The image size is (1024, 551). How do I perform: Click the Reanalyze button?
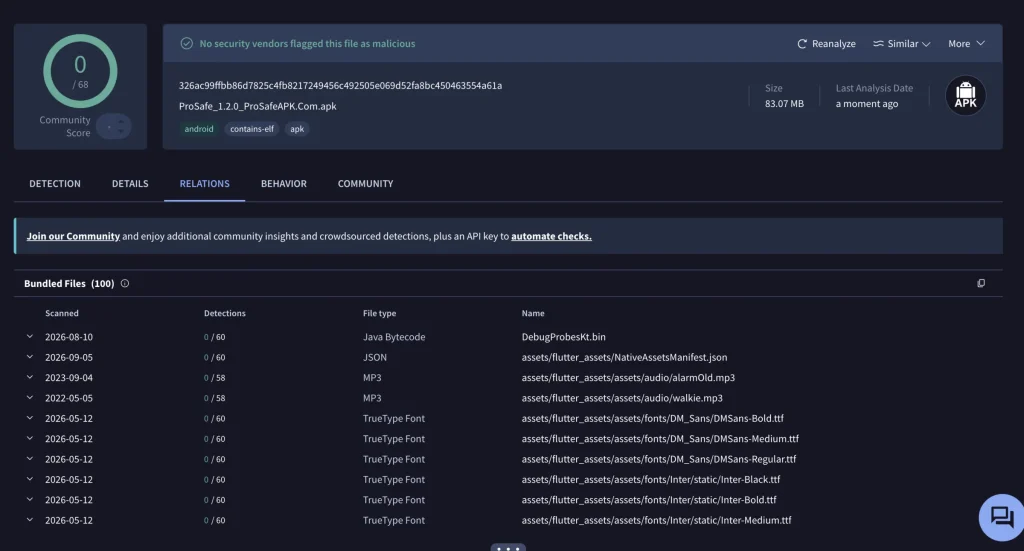(x=826, y=44)
